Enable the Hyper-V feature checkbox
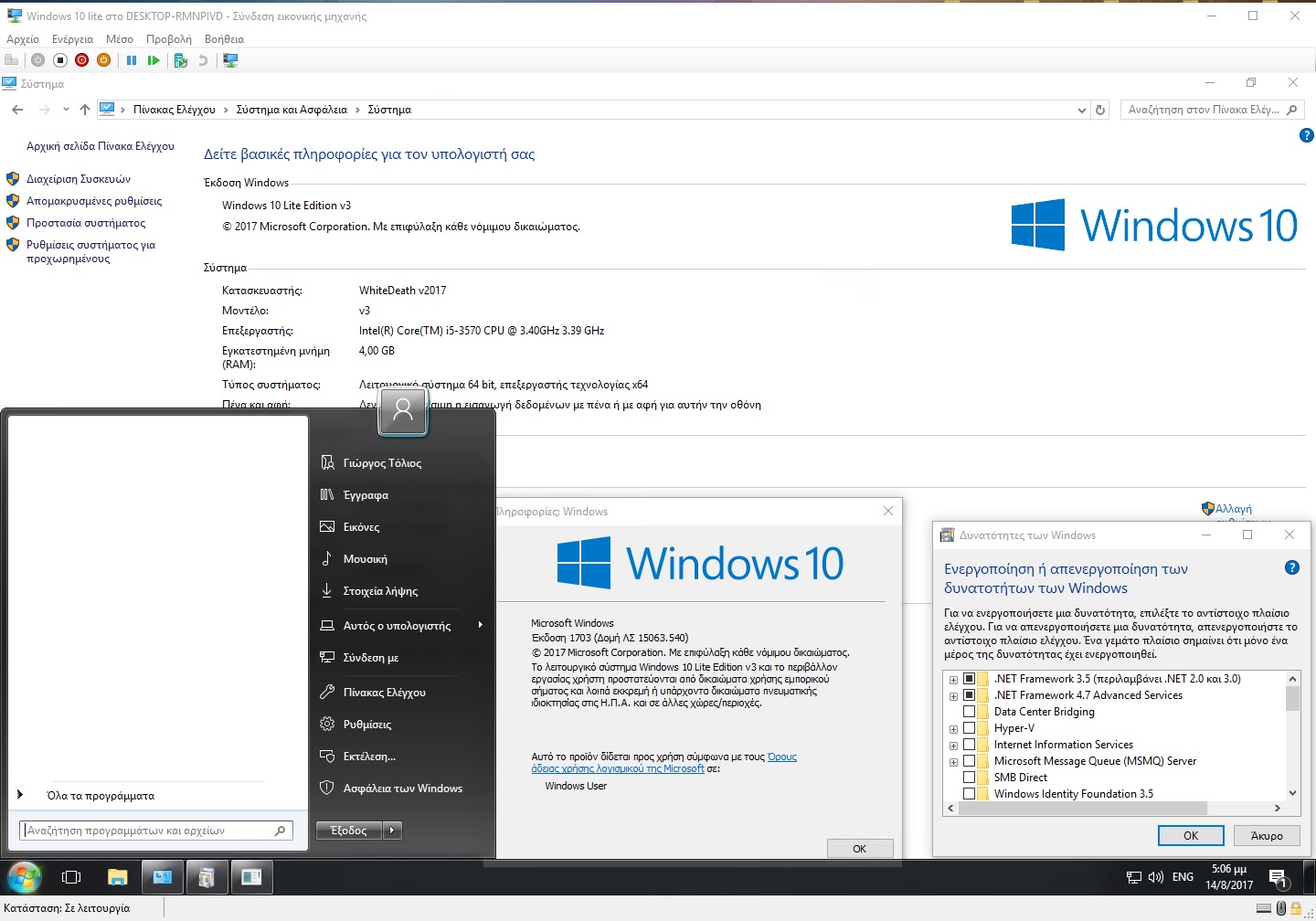Image resolution: width=1316 pixels, height=921 pixels. coord(969,728)
